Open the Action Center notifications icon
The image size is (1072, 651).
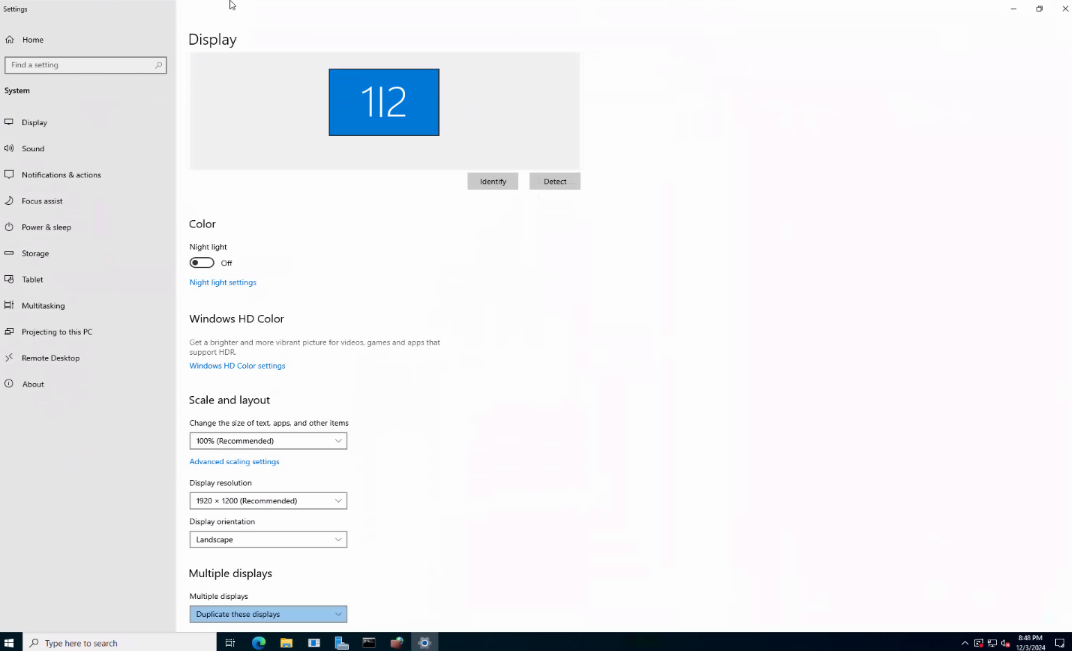coord(1060,643)
